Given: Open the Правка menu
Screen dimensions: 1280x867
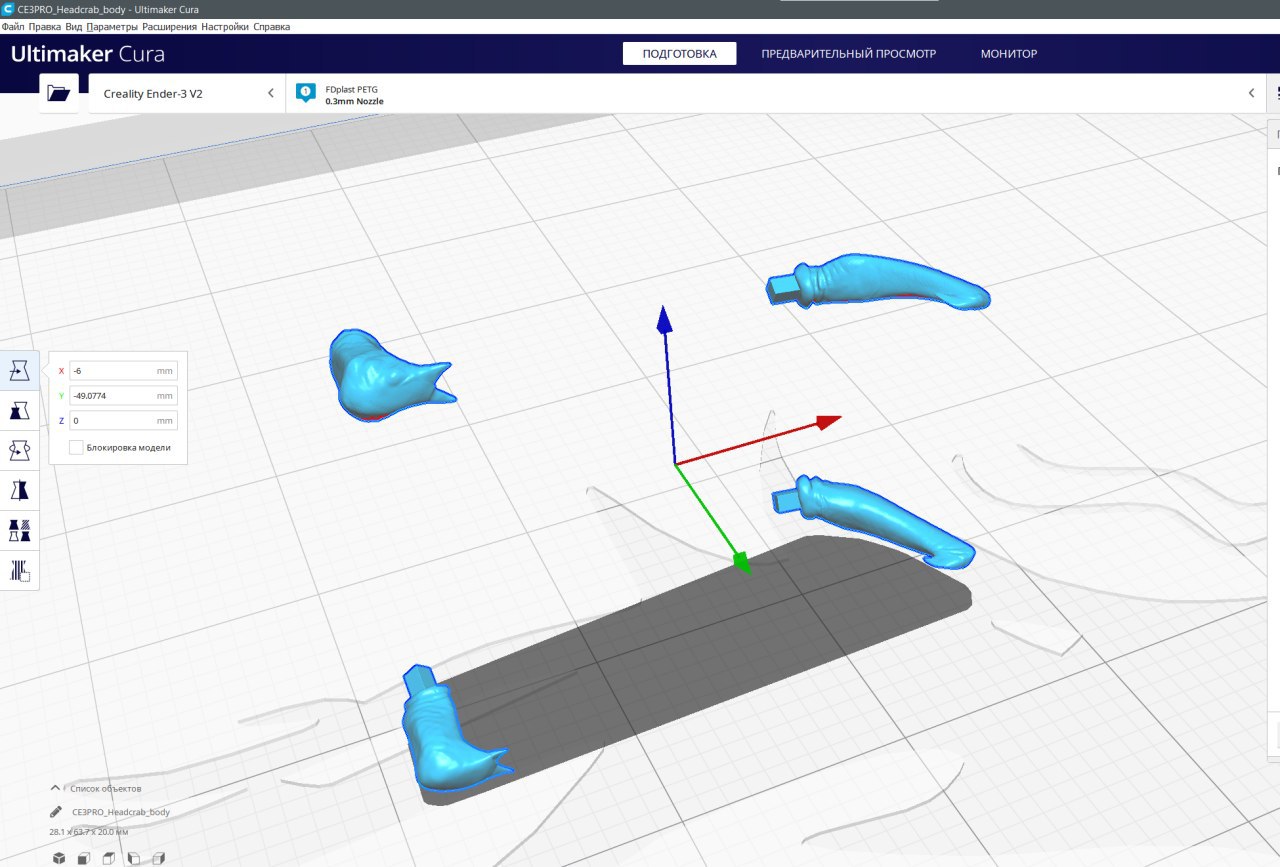Looking at the screenshot, I should 45,27.
